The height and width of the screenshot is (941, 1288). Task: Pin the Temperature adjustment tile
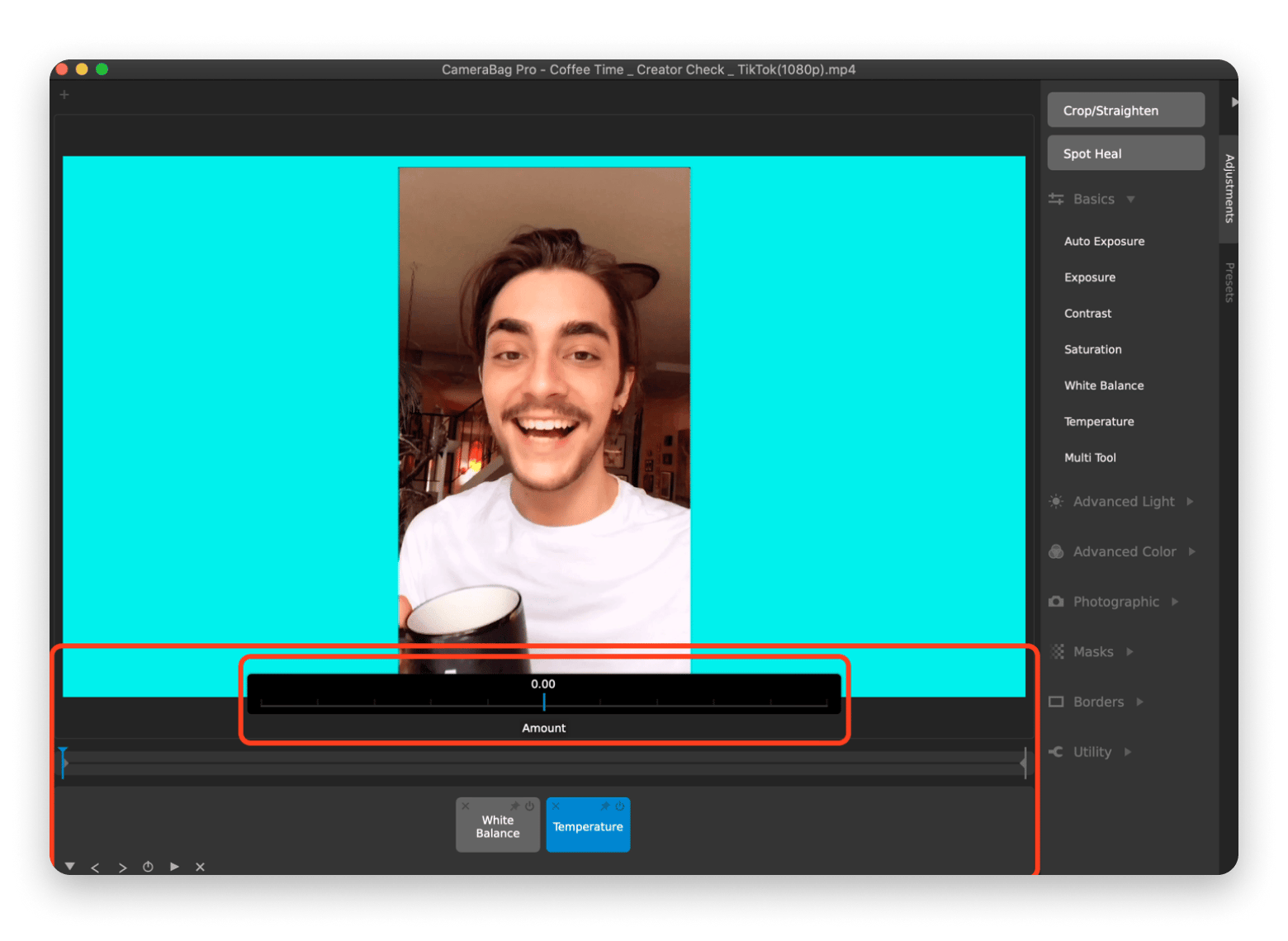[604, 806]
